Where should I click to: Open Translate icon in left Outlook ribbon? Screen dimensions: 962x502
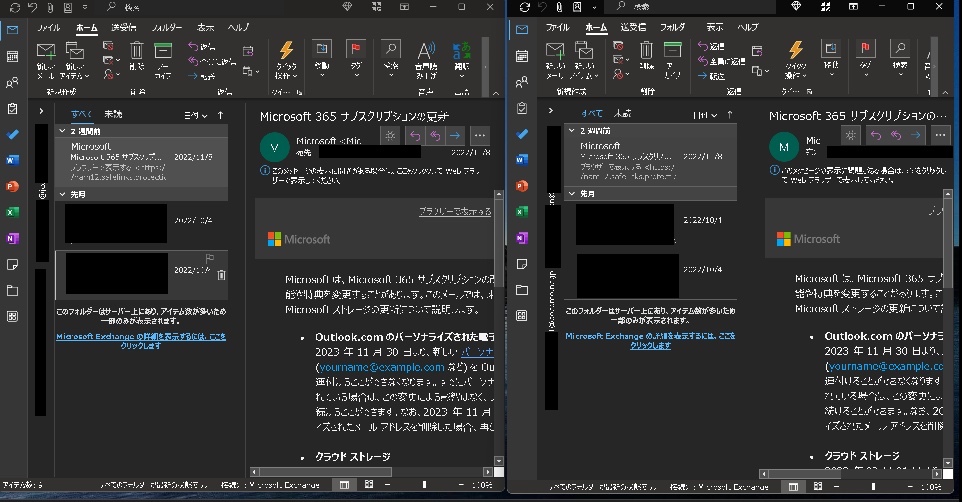pyautogui.click(x=462, y=52)
